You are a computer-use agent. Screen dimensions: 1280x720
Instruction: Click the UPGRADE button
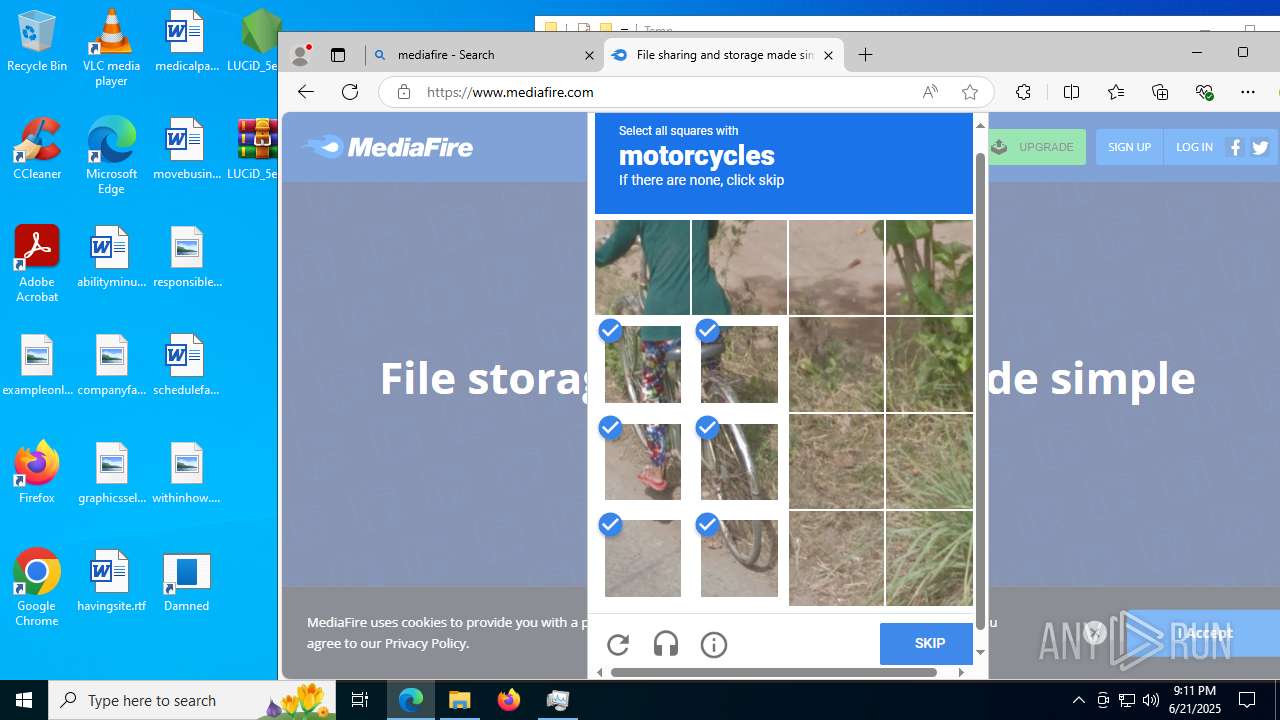(x=1036, y=147)
